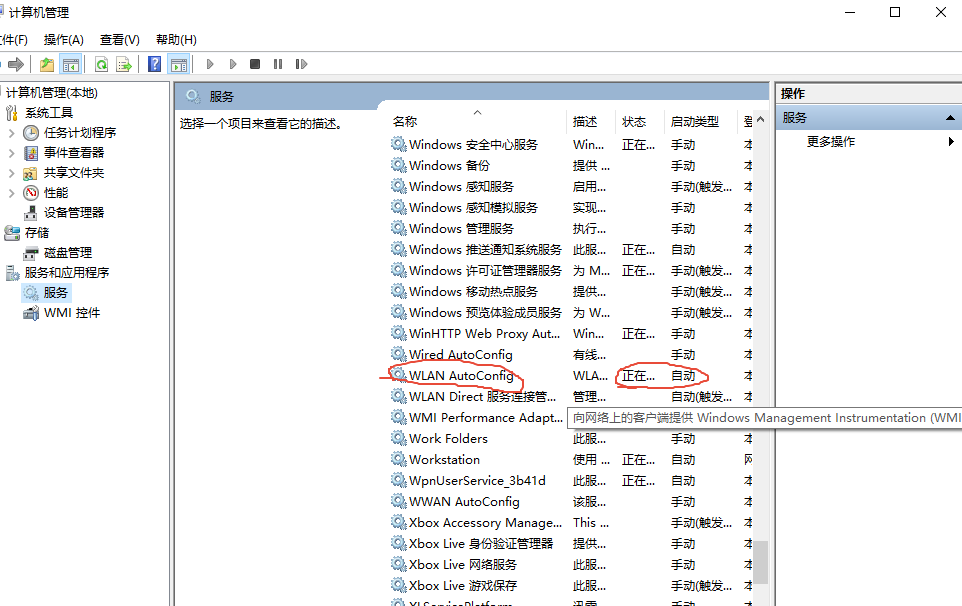The height and width of the screenshot is (606, 962).
Task: Click the 事件查看器 icon
Action: pyautogui.click(x=31, y=153)
